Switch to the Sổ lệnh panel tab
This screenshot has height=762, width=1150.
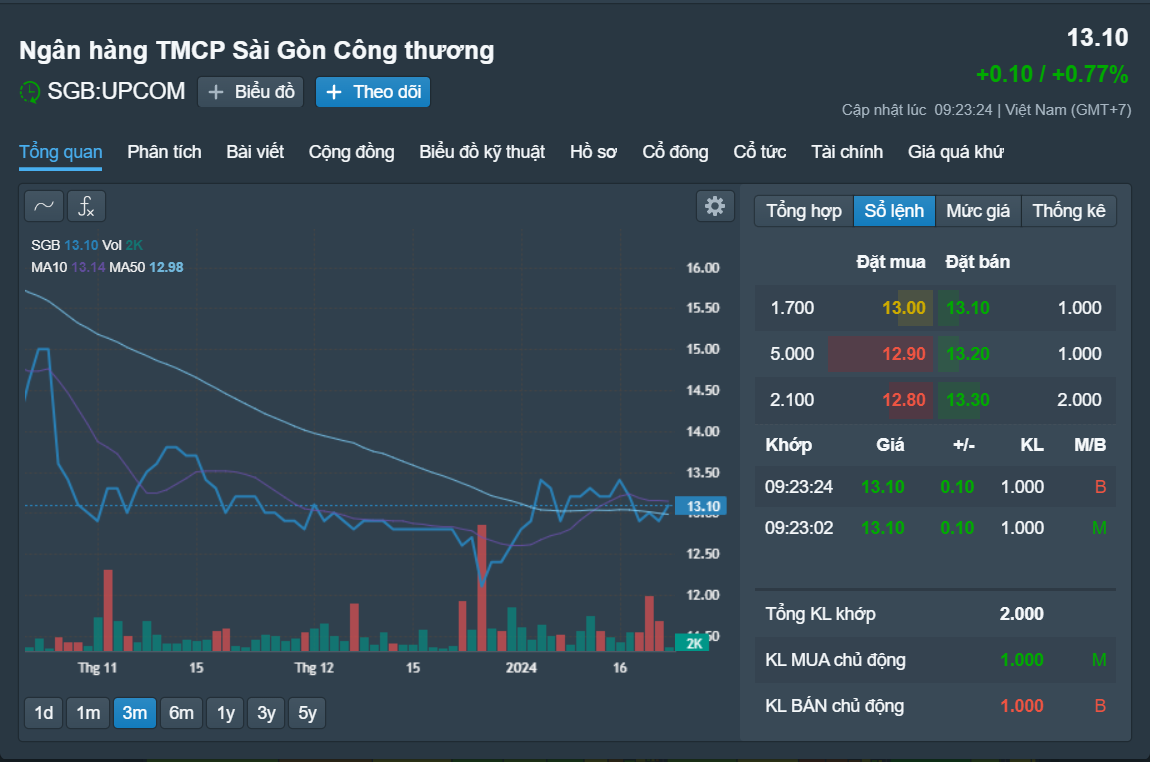click(894, 211)
